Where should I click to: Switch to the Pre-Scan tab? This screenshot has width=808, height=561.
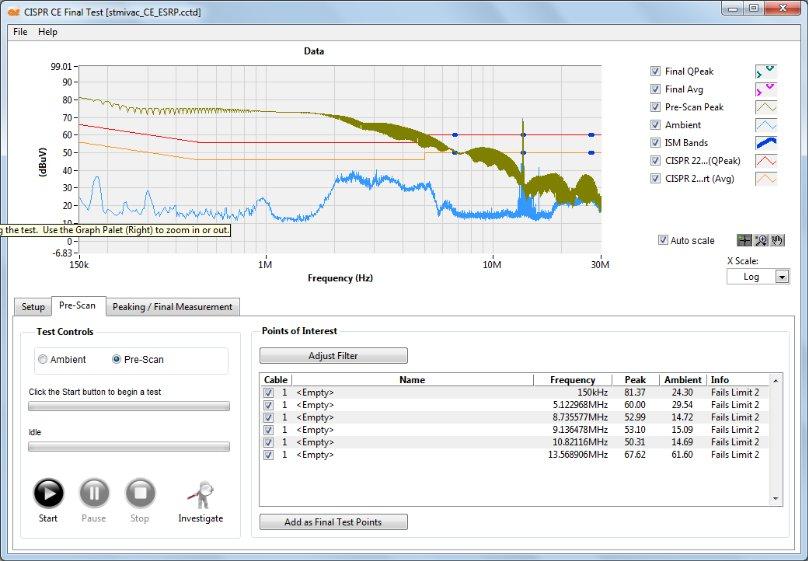pos(77,305)
